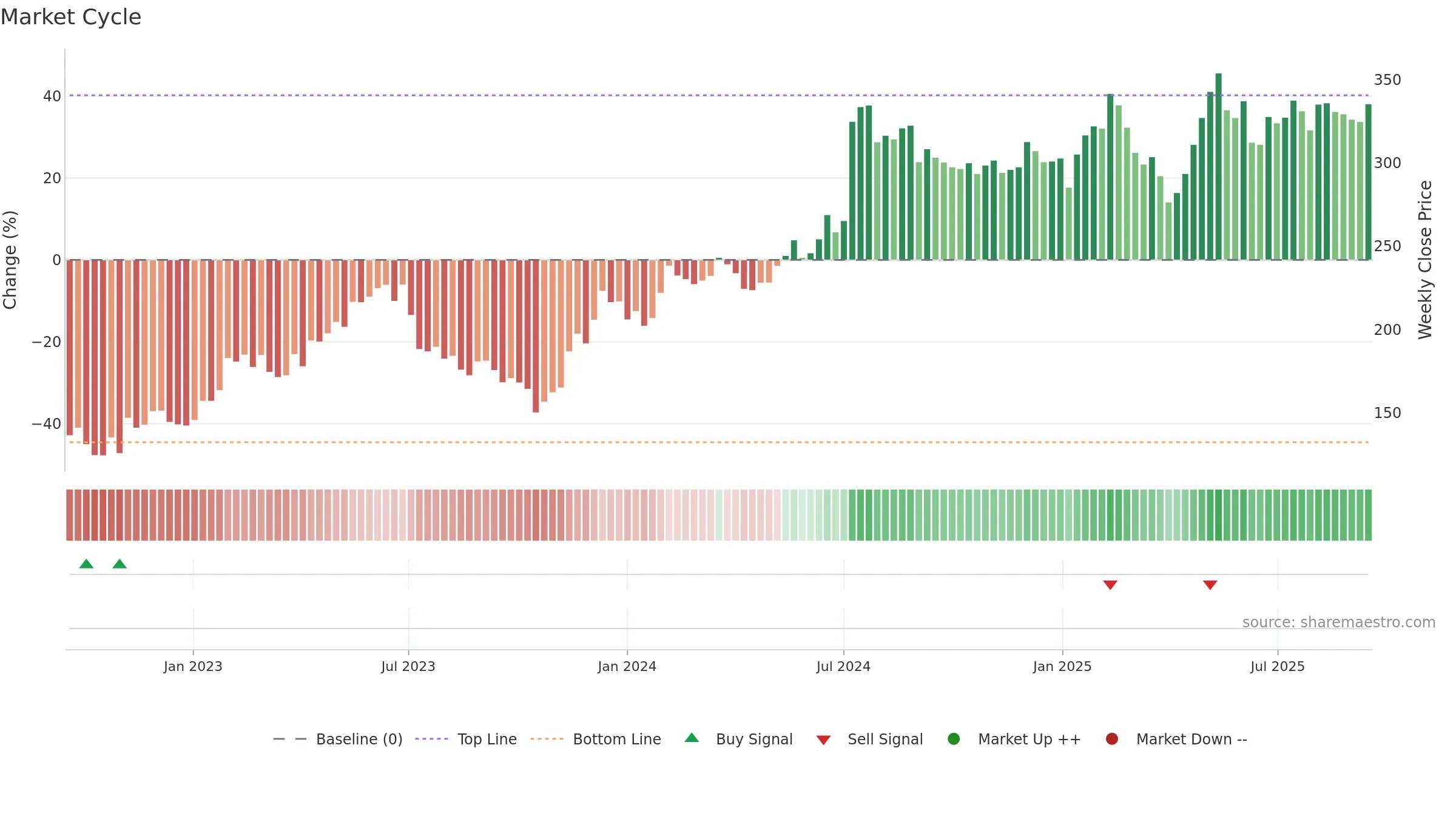Toggle the Top Line legend entry
This screenshot has height=819, width=1456.
point(466,739)
